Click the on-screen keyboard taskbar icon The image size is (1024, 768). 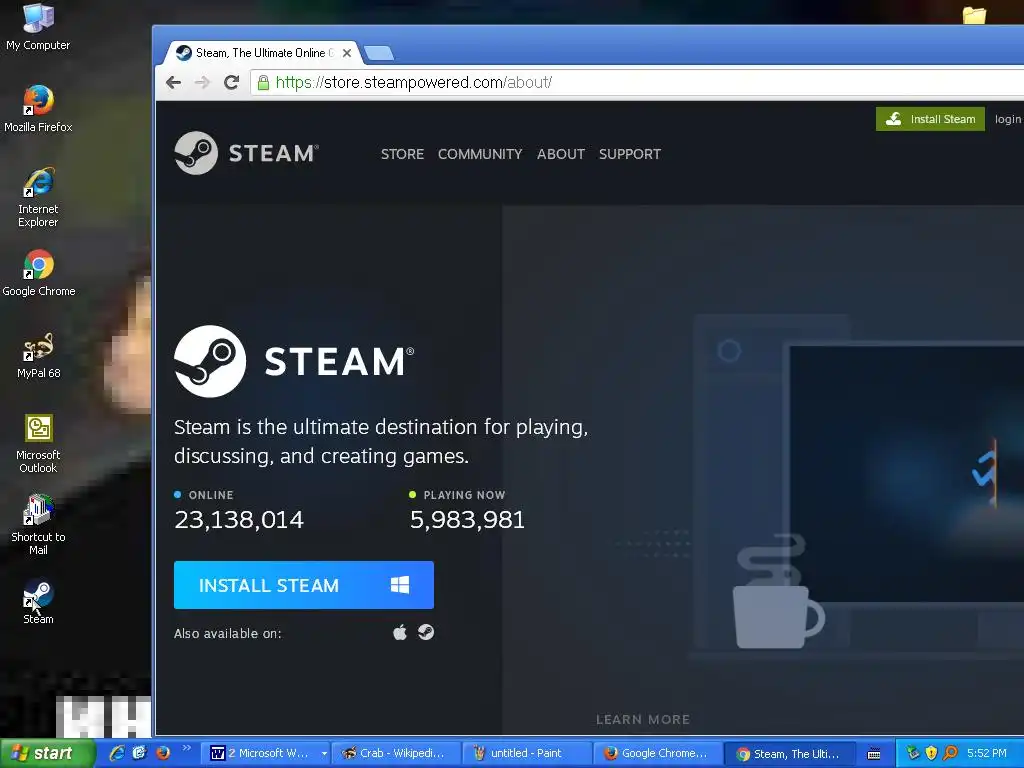(x=874, y=754)
